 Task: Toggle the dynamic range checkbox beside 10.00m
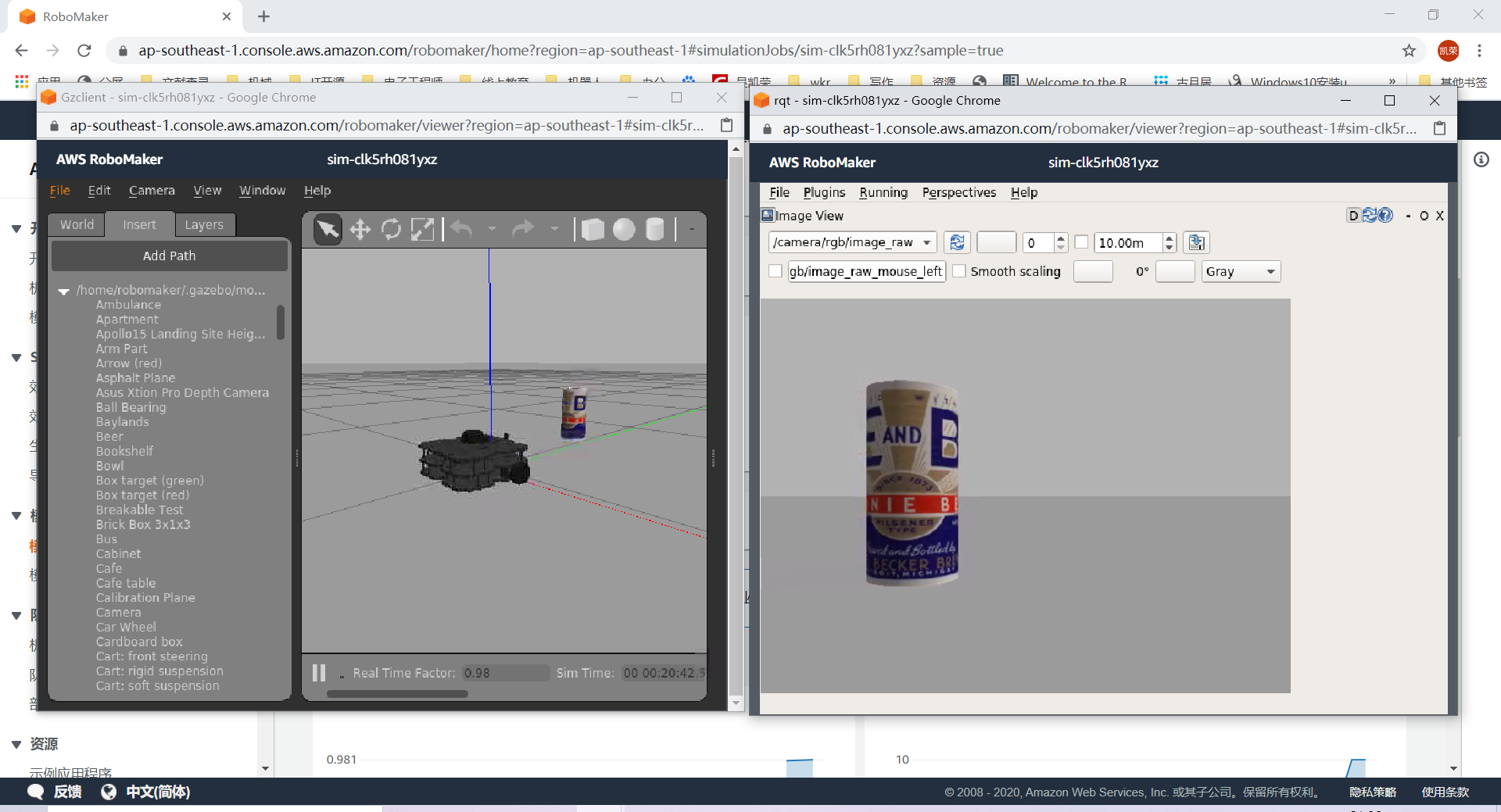tap(1081, 242)
